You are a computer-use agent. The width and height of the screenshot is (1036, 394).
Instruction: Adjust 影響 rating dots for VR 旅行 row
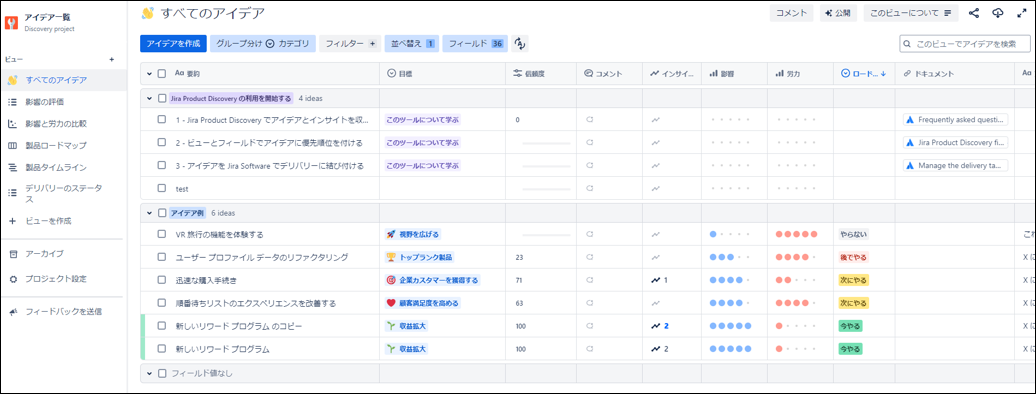point(730,234)
